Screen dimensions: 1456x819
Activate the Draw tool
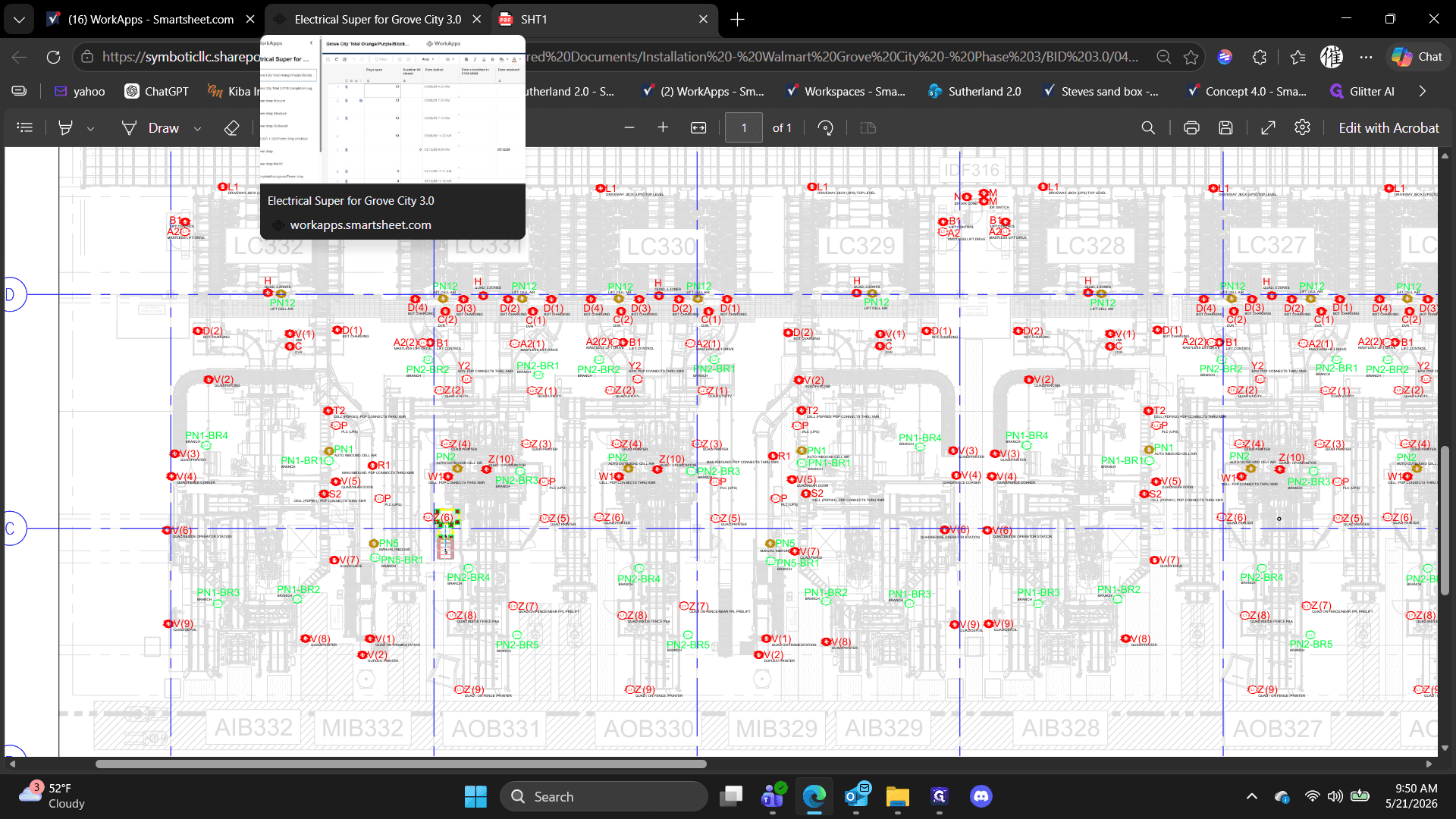pos(150,128)
